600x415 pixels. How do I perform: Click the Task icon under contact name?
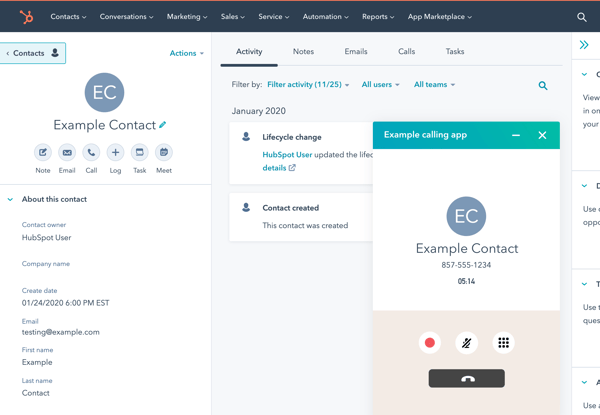[140, 153]
